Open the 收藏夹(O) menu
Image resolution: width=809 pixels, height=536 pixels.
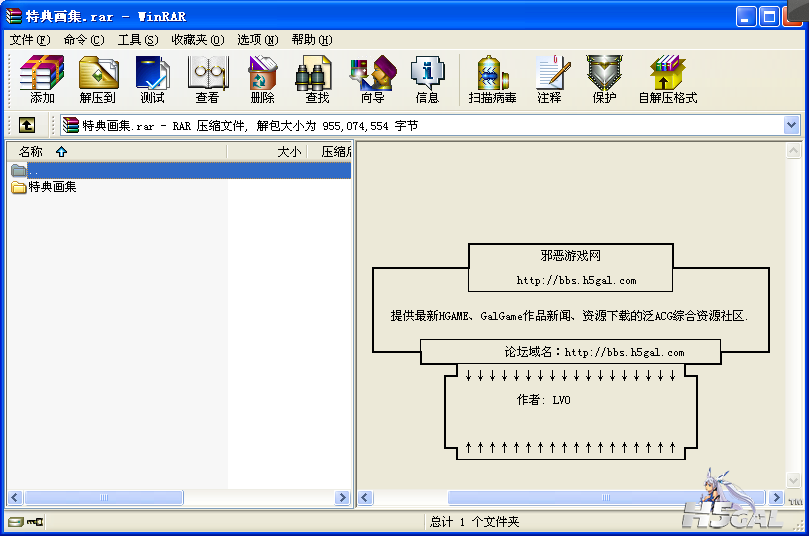[x=197, y=40]
